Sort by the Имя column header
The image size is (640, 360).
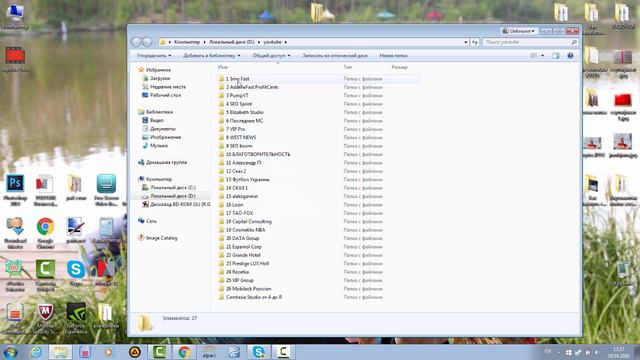pyautogui.click(x=223, y=67)
